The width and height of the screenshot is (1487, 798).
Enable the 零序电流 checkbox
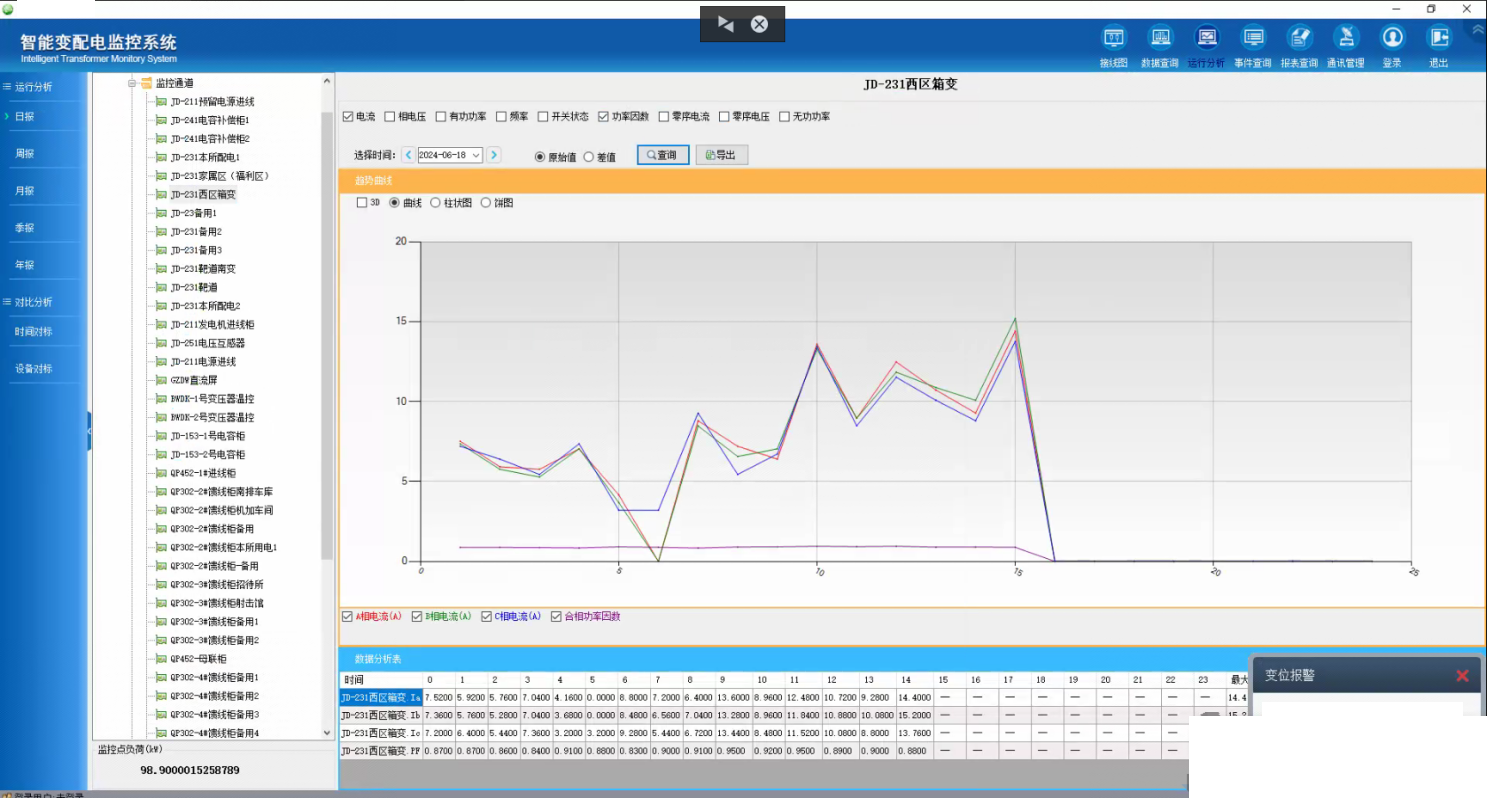coord(664,117)
